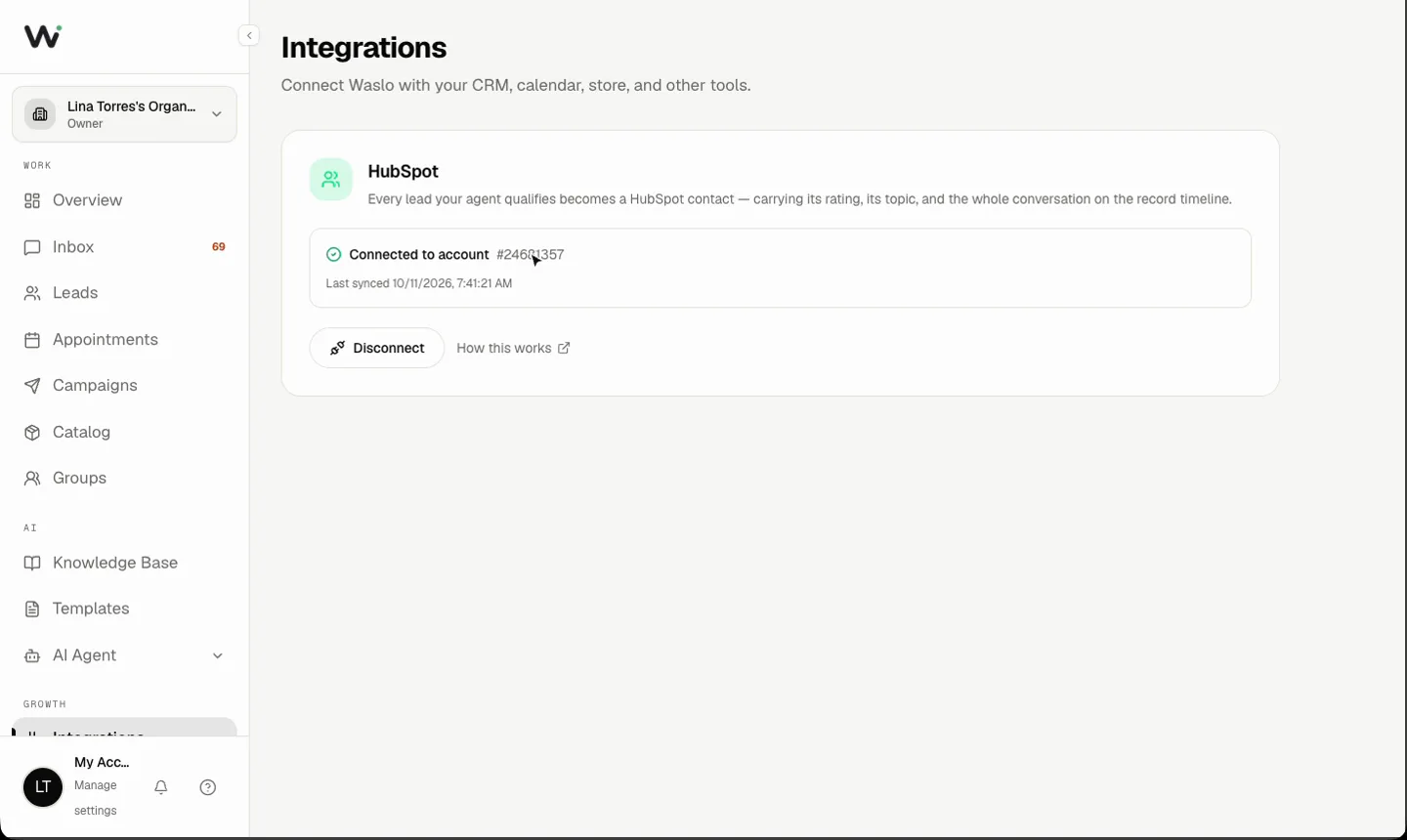Image resolution: width=1407 pixels, height=840 pixels.
Task: Navigate to Leads
Action: (x=124, y=293)
